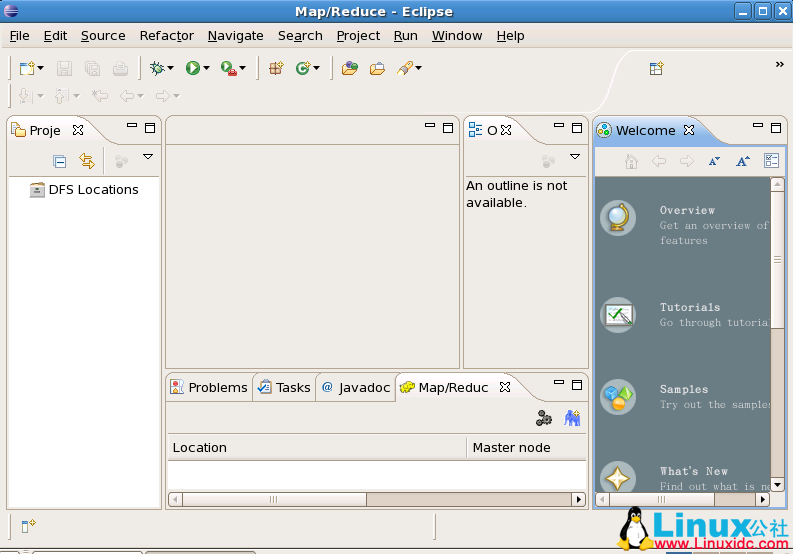Open the Overview globe icon
The image size is (793, 554).
pos(618,219)
